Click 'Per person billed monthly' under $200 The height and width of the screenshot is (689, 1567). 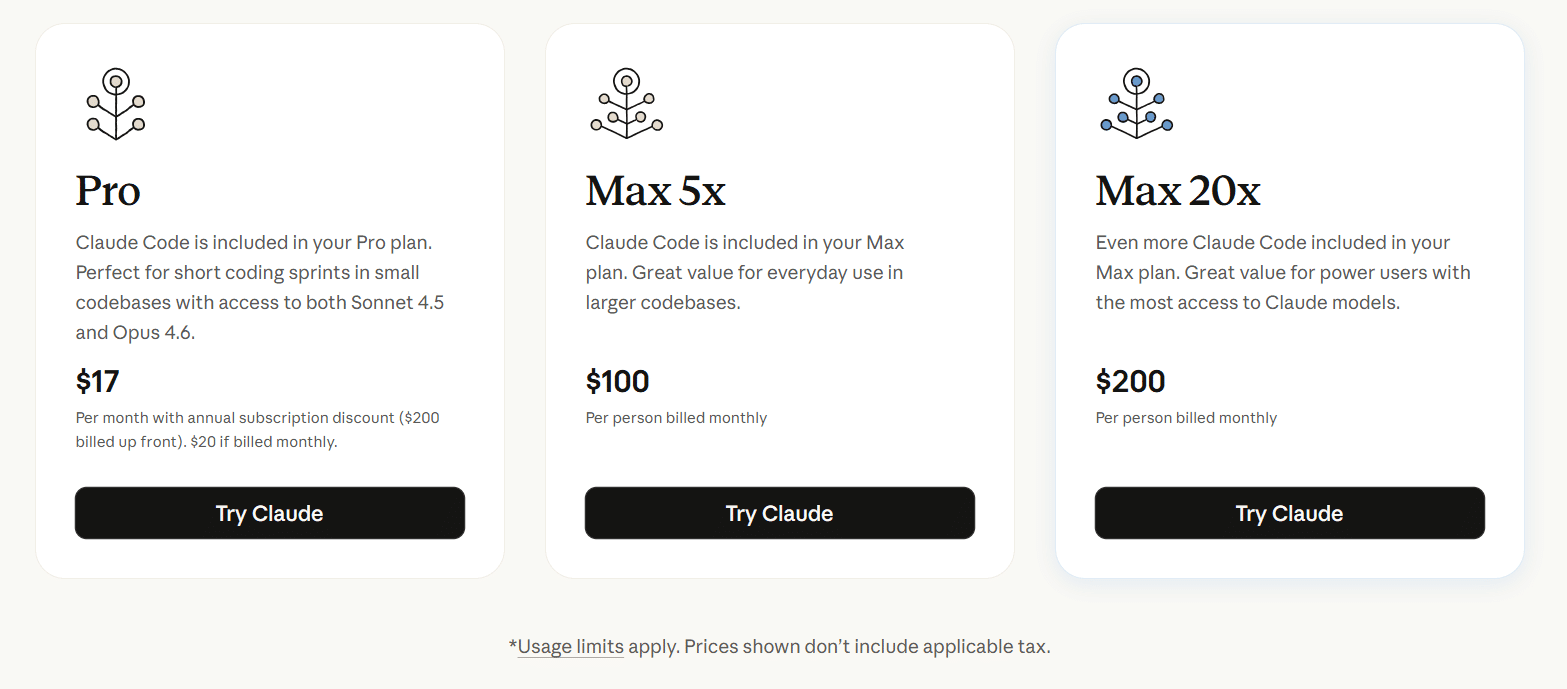[x=1186, y=418]
